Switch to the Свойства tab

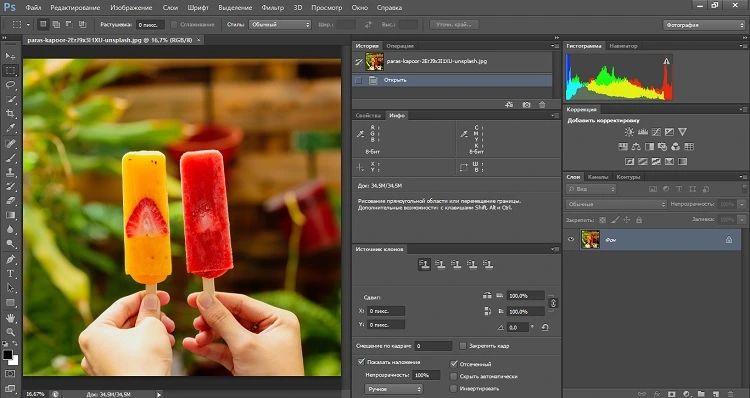point(368,115)
